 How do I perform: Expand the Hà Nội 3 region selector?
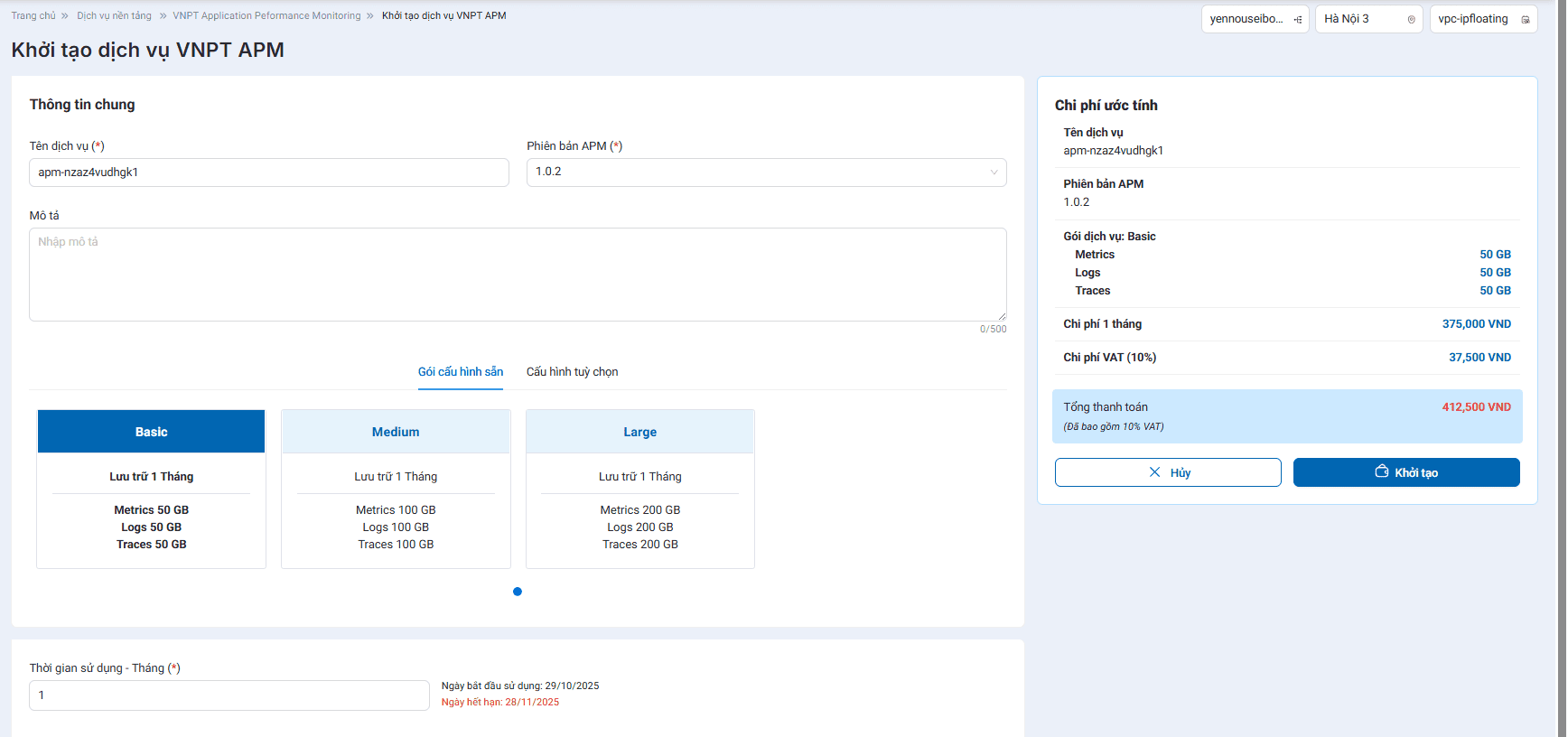pyautogui.click(x=1367, y=19)
